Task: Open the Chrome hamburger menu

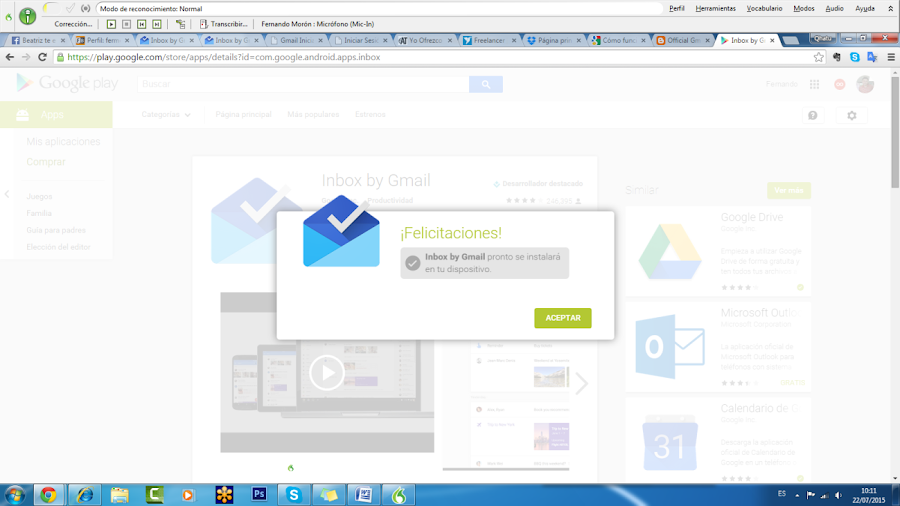Action: pos(891,57)
